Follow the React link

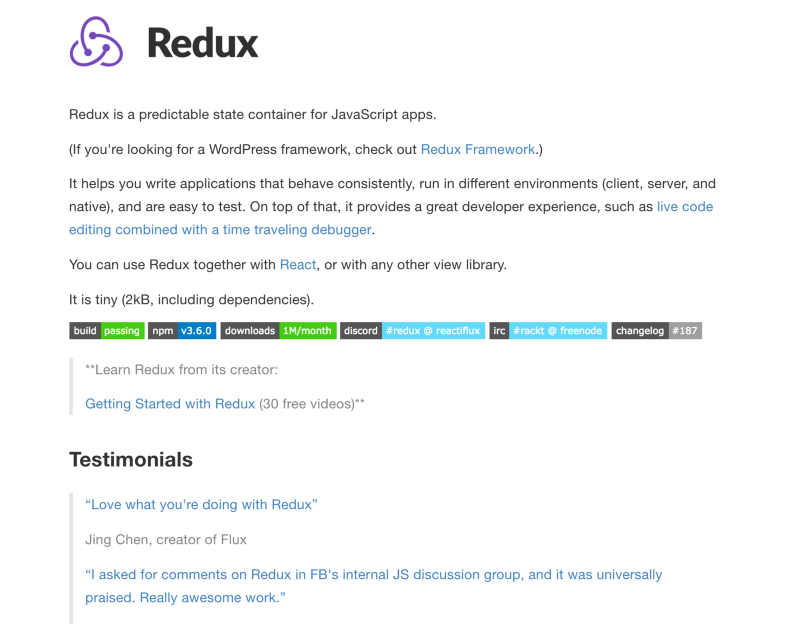[x=298, y=265]
